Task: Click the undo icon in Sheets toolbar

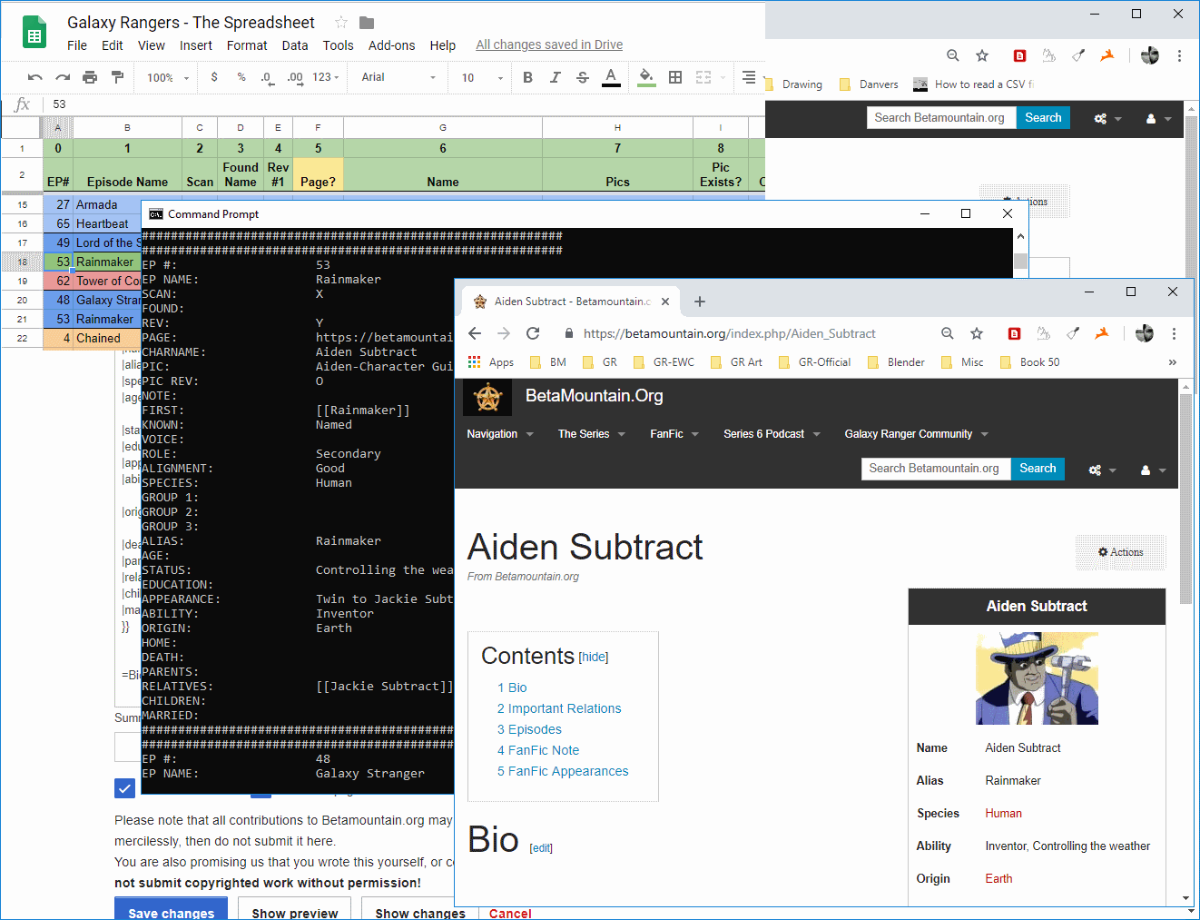Action: pos(36,77)
